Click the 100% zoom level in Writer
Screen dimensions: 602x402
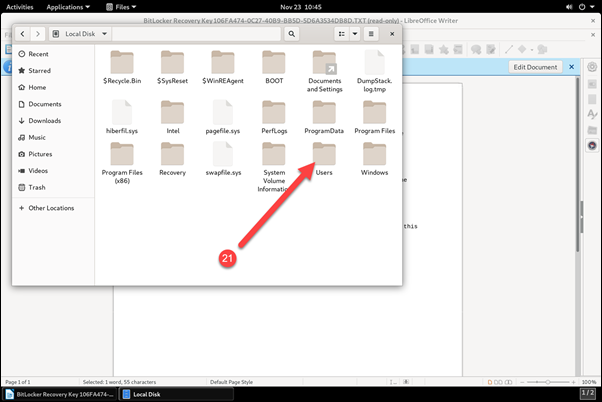coord(589,382)
